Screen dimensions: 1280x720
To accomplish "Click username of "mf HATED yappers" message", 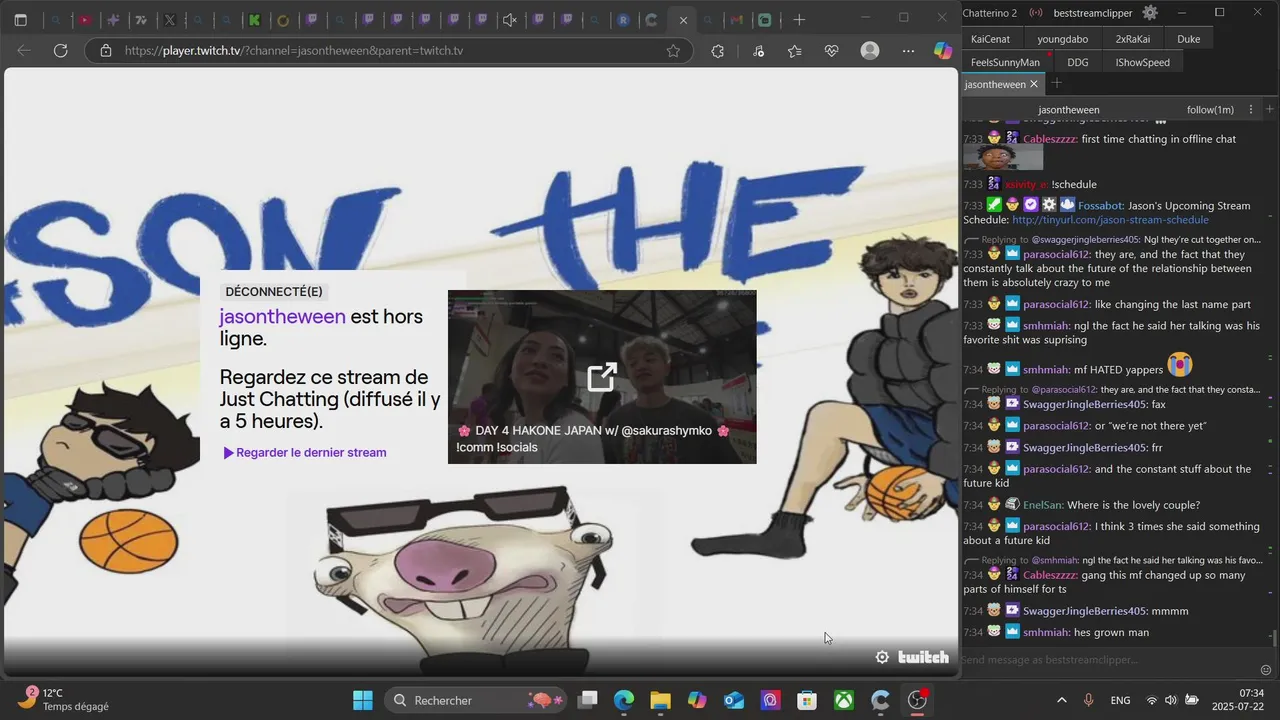I will click(1046, 370).
